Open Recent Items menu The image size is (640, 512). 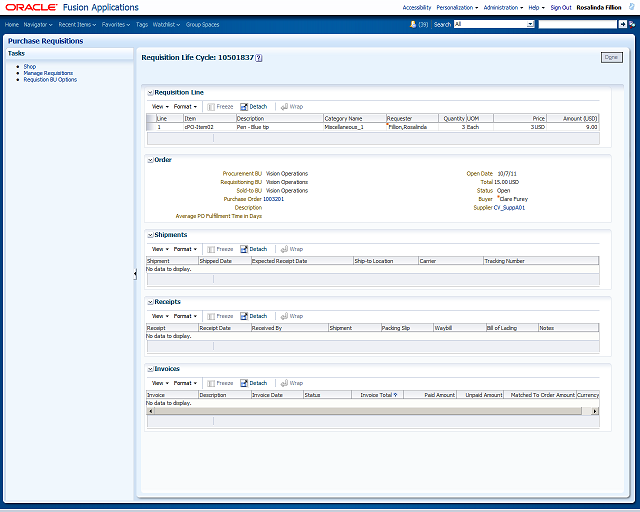tap(77, 25)
